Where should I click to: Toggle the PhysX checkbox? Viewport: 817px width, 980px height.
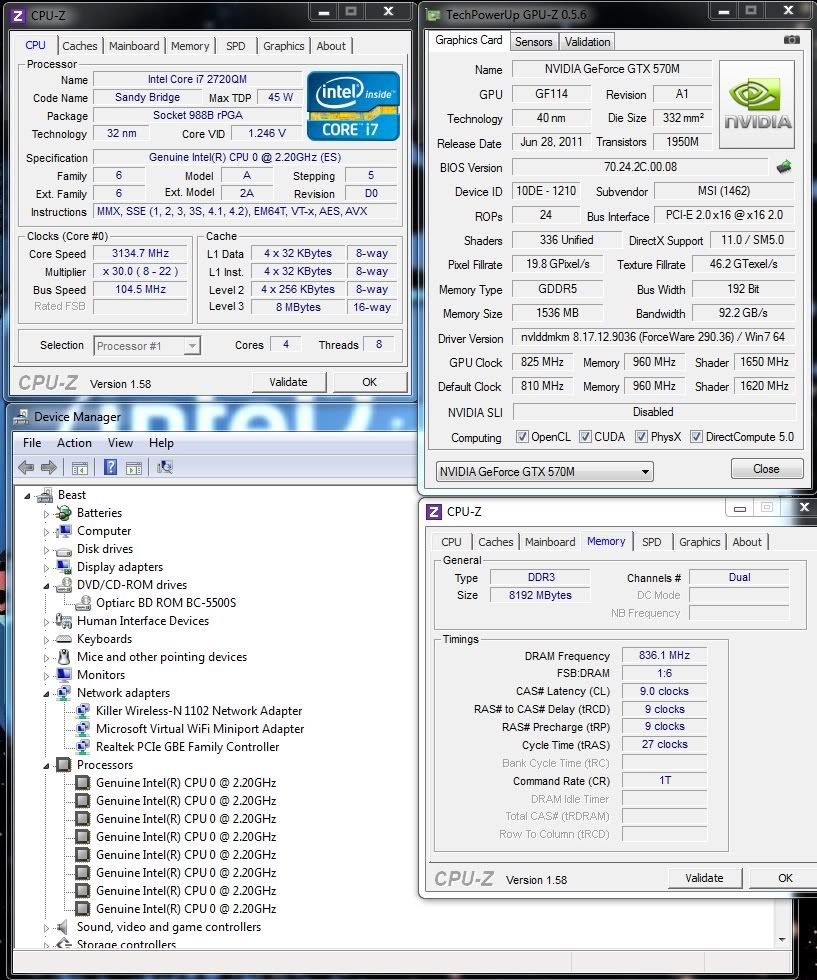pyautogui.click(x=641, y=437)
